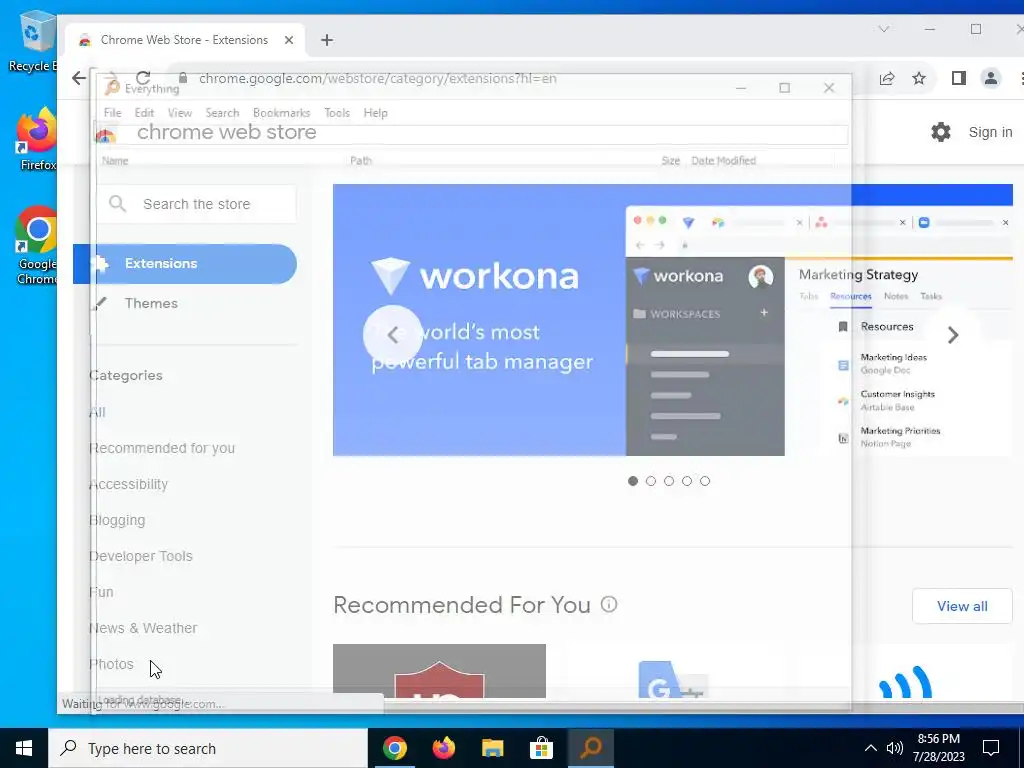Select the third carousel dot

click(x=669, y=481)
